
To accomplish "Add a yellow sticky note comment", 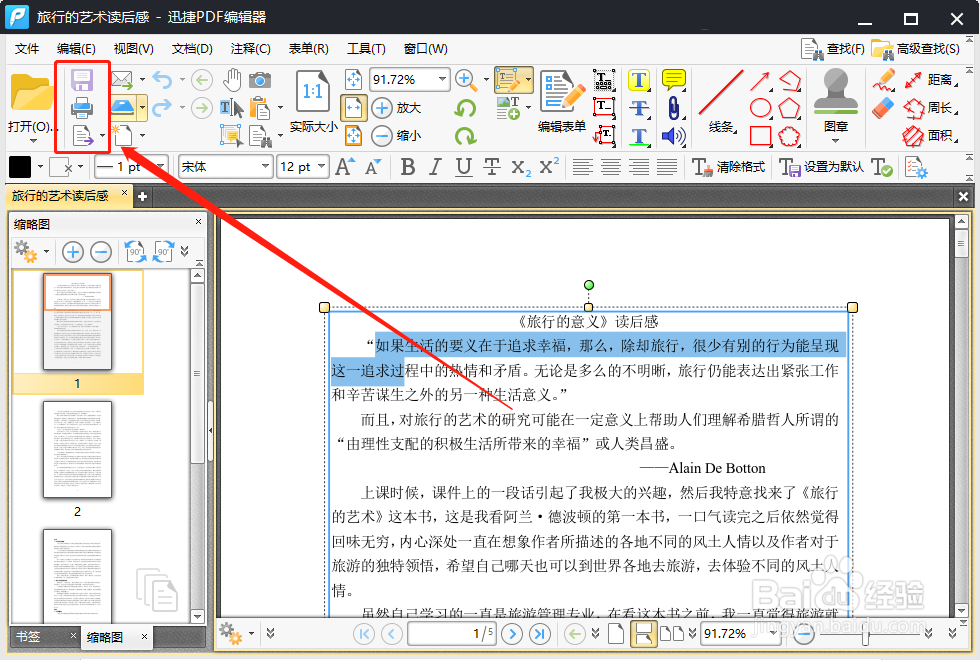I will [x=674, y=80].
